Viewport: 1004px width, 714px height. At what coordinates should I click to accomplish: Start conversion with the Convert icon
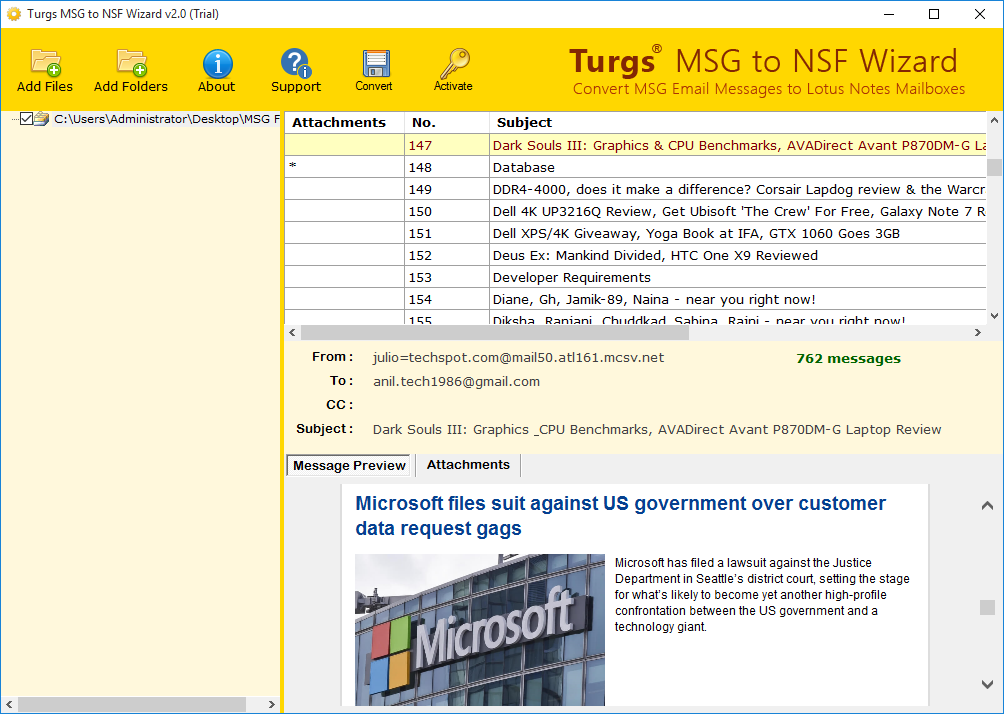(x=374, y=70)
